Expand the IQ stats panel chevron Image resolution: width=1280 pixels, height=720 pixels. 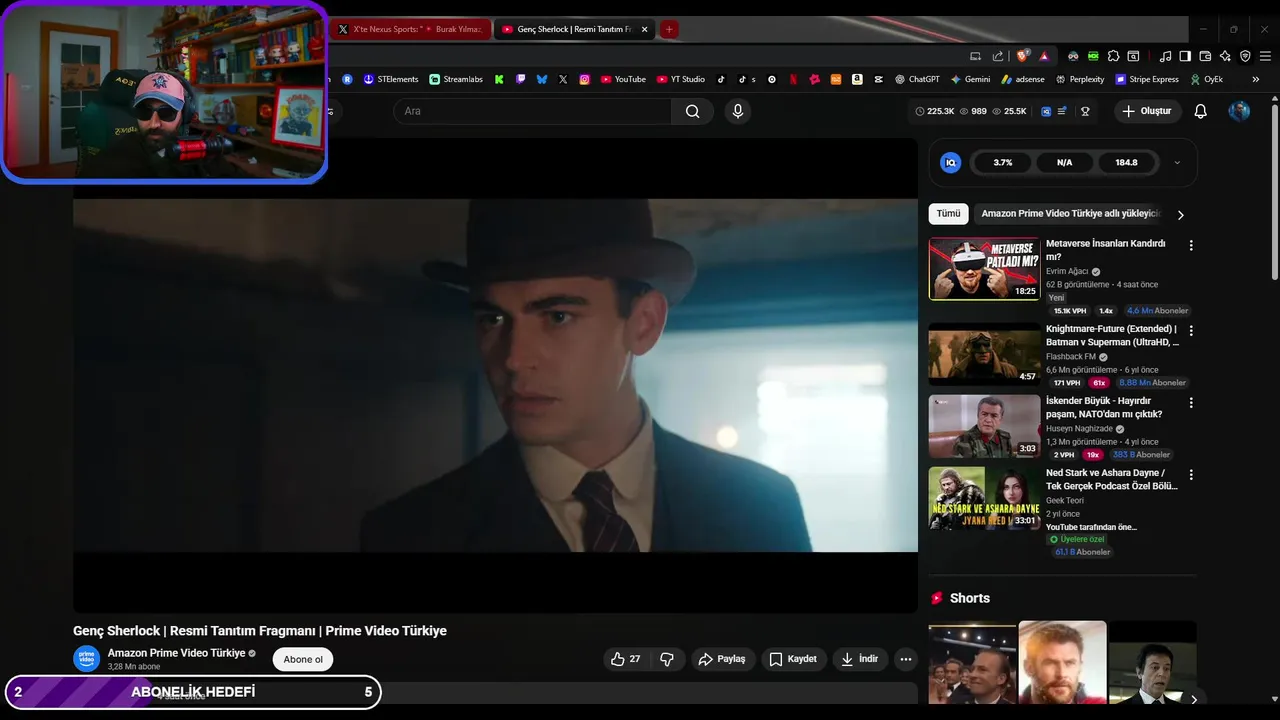1177,162
